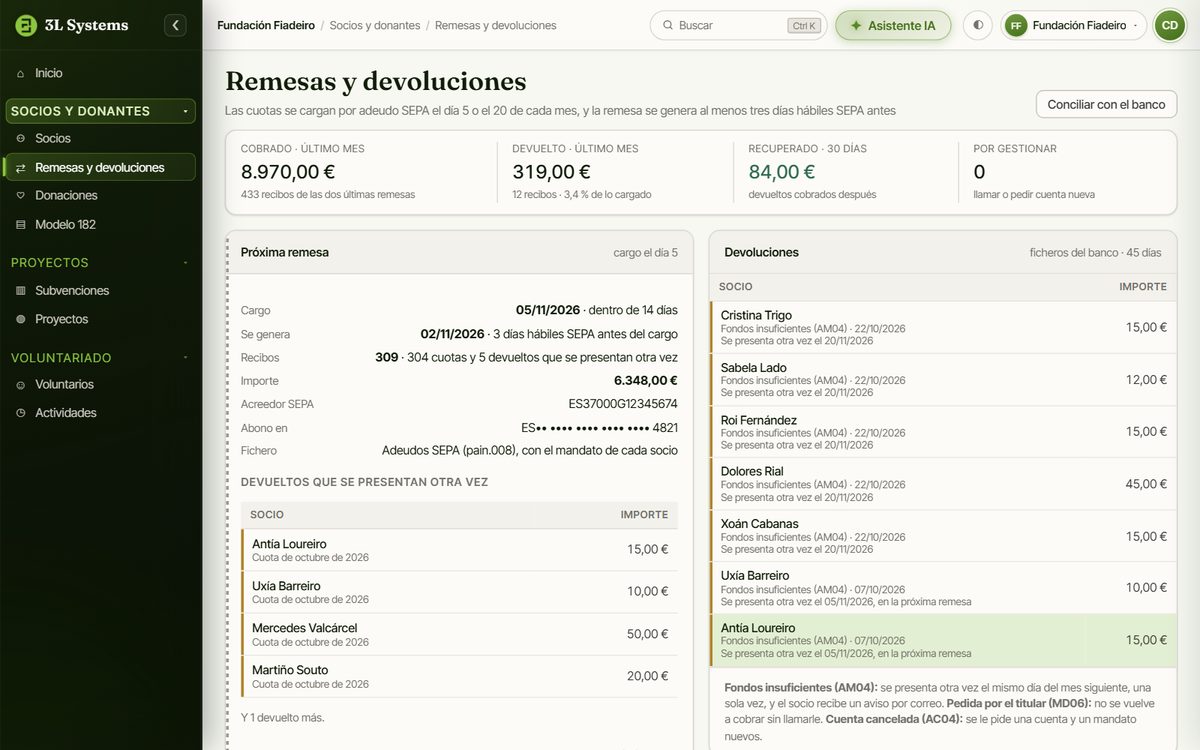The image size is (1200, 750).
Task: Click the Acreedor SEPA value ES37000G12345674
Action: click(623, 404)
